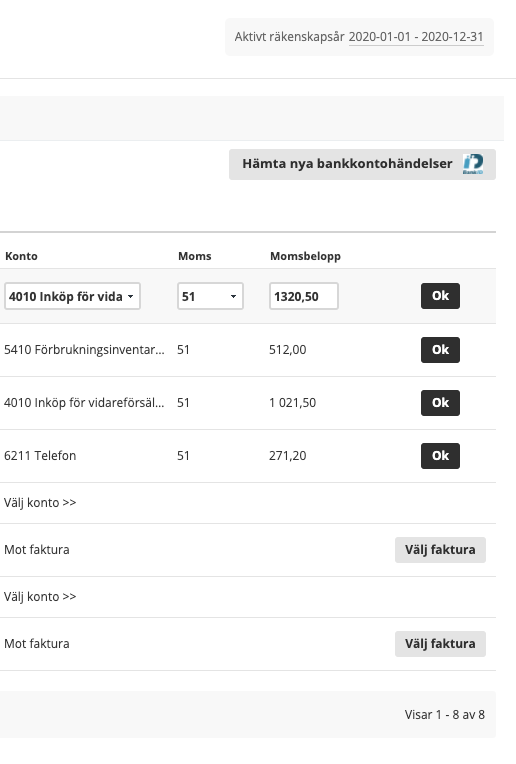The width and height of the screenshot is (516, 764).
Task: Select the 6211 Telefon account row
Action: [x=40, y=456]
